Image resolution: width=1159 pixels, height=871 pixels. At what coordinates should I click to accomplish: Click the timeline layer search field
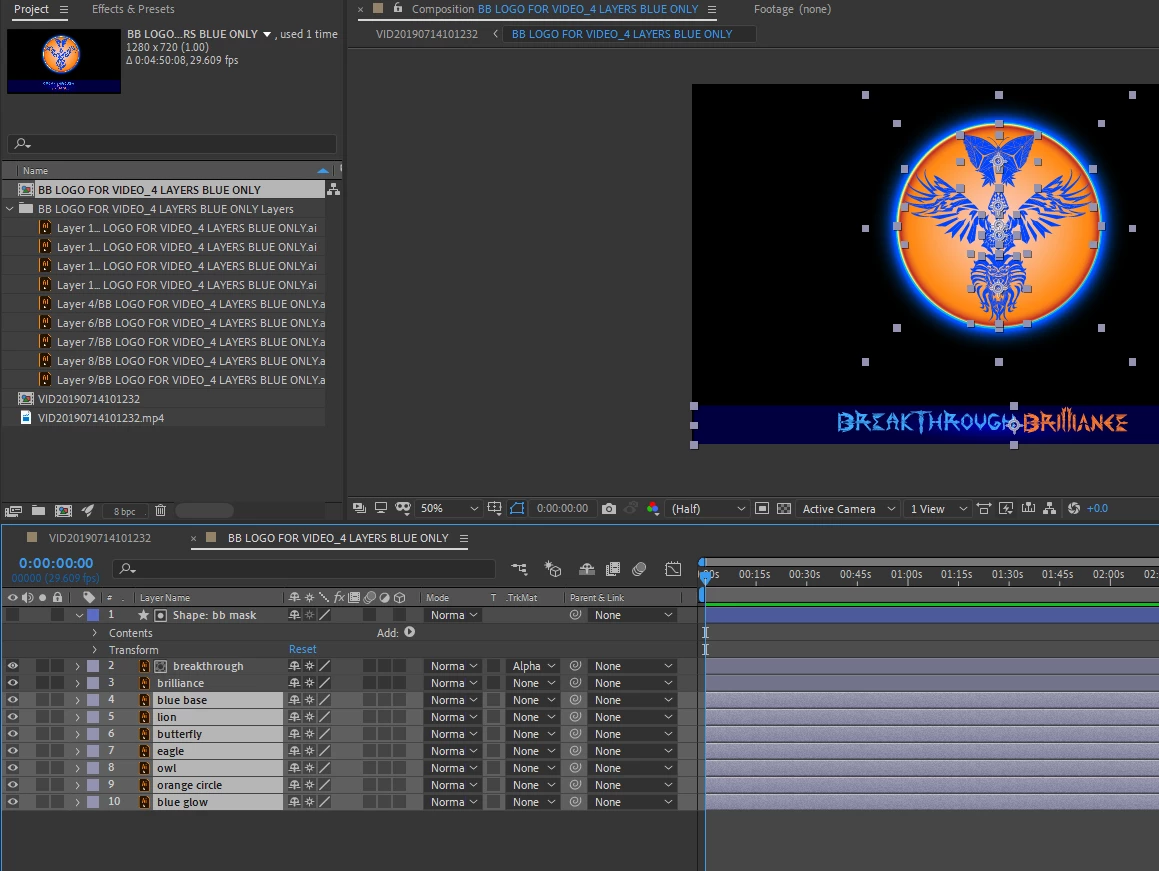coord(304,568)
